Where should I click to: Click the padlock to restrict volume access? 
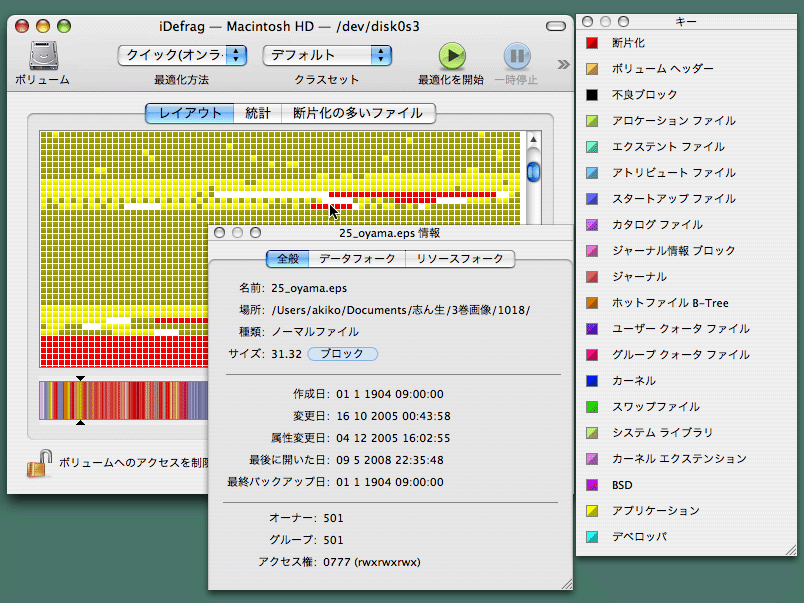point(40,464)
